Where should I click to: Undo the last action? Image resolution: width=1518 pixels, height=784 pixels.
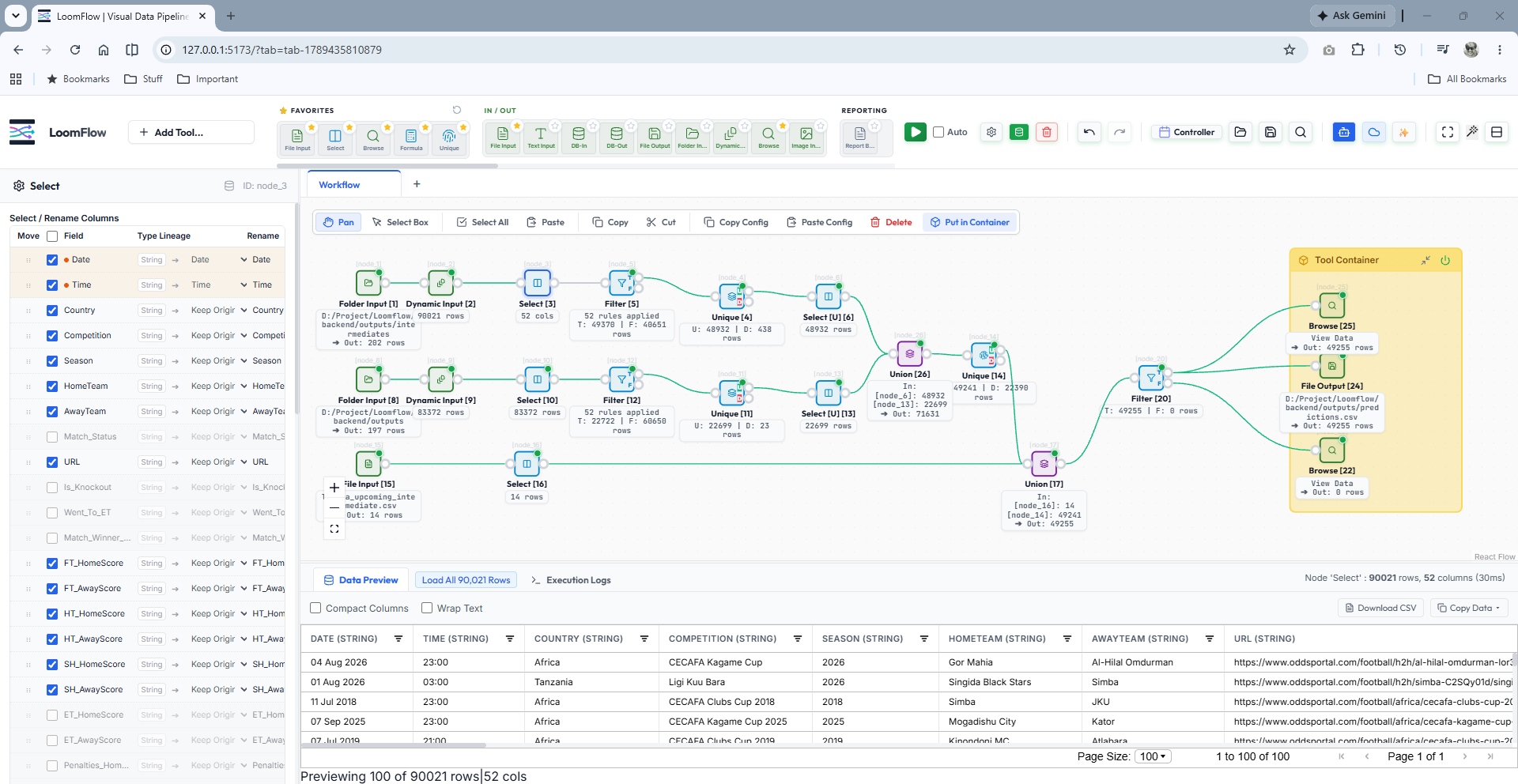(1089, 132)
